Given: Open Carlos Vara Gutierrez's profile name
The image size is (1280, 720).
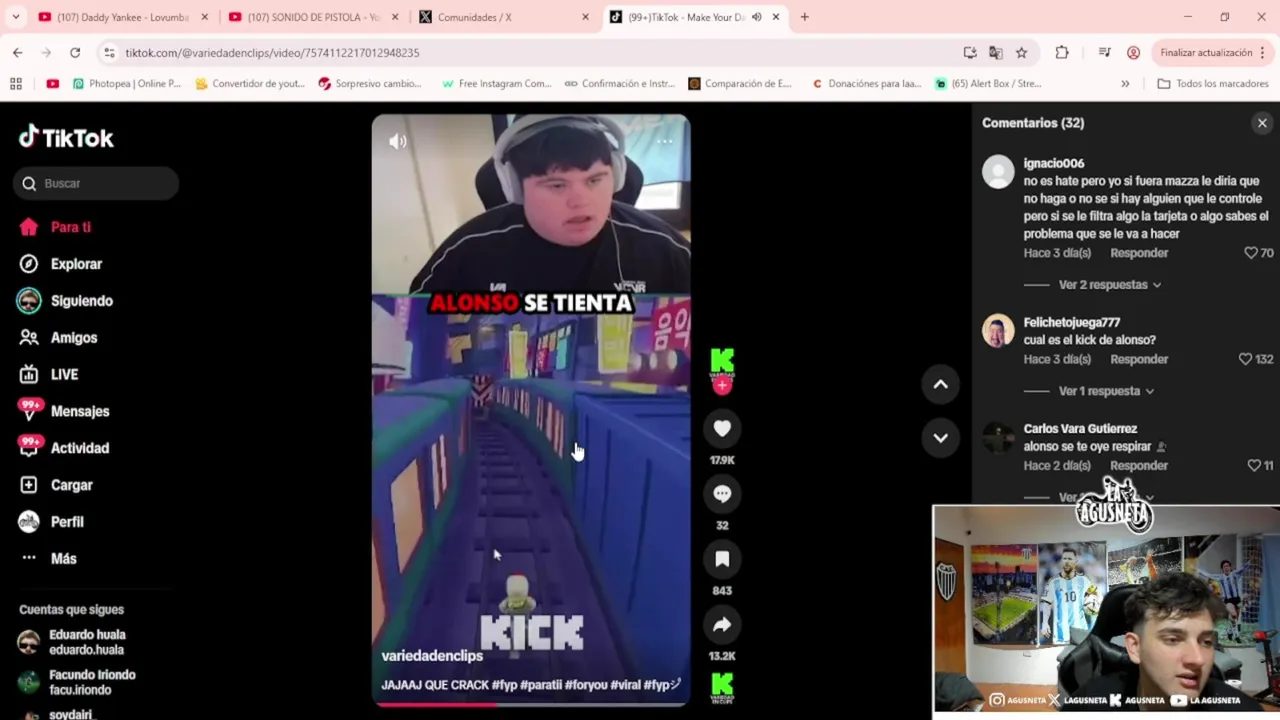Looking at the screenshot, I should tap(1080, 428).
